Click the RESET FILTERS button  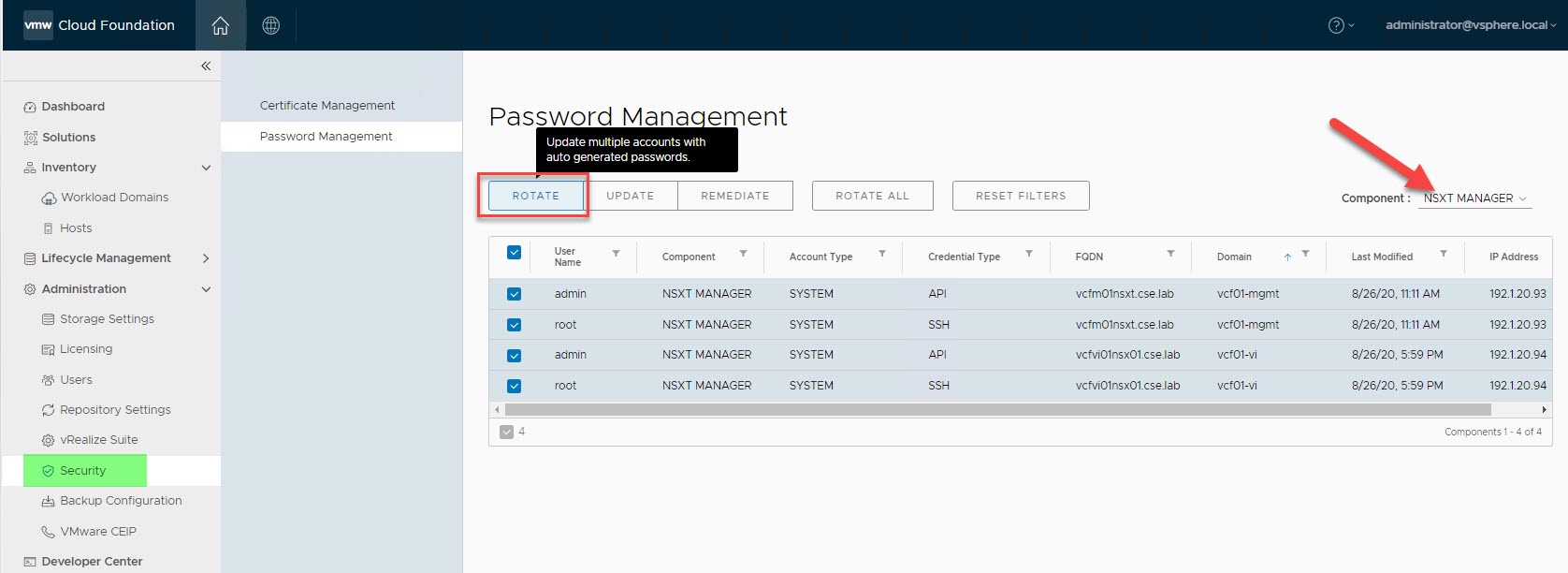click(1020, 196)
